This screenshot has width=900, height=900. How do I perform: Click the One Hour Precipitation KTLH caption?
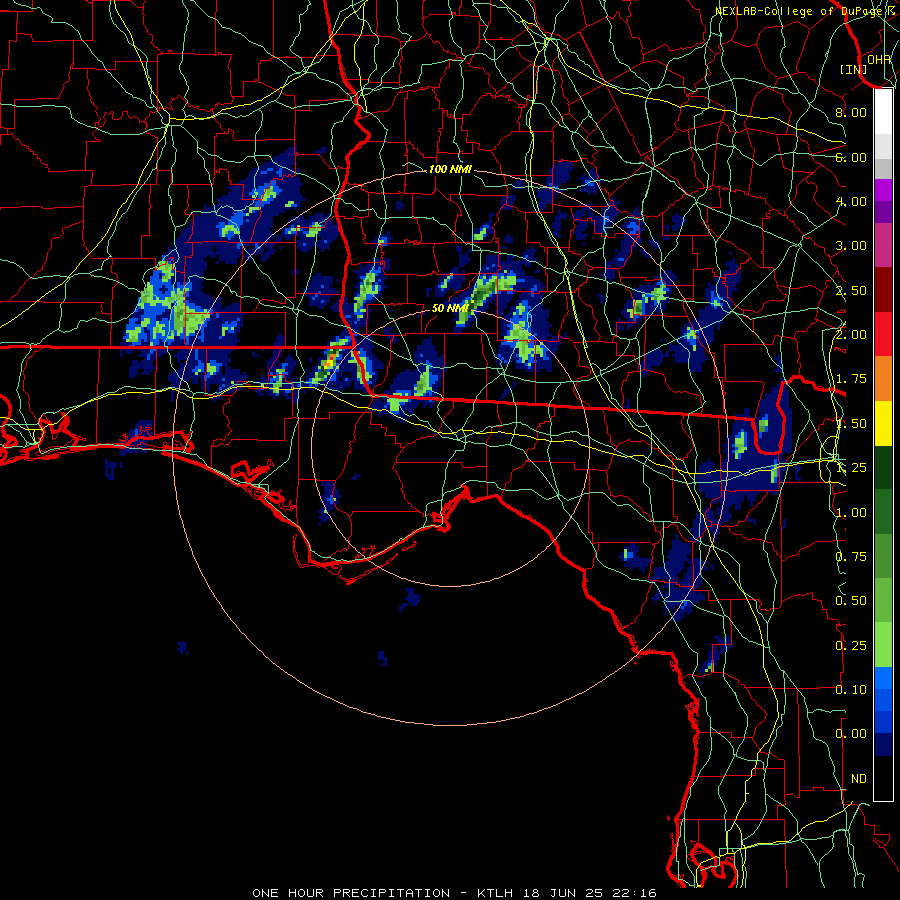point(454,893)
